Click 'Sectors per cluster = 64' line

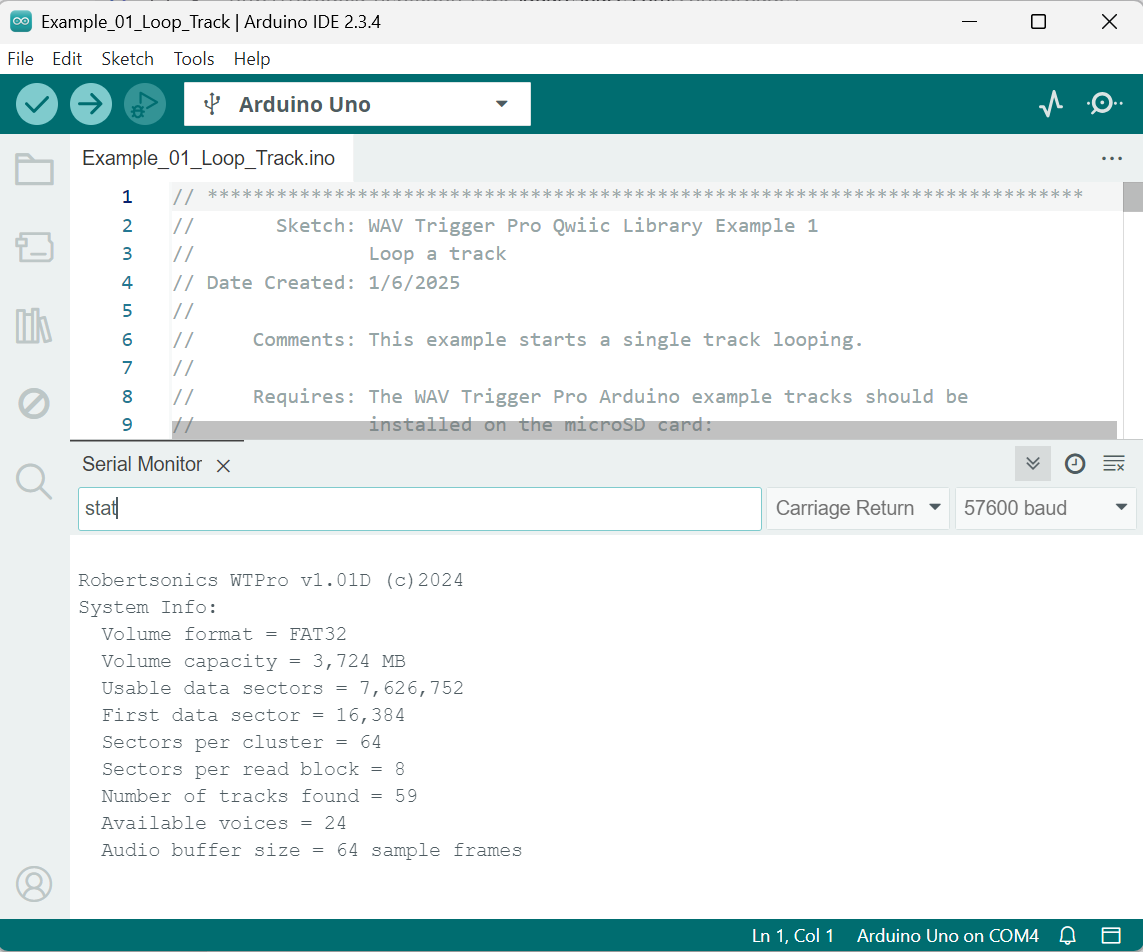241,742
